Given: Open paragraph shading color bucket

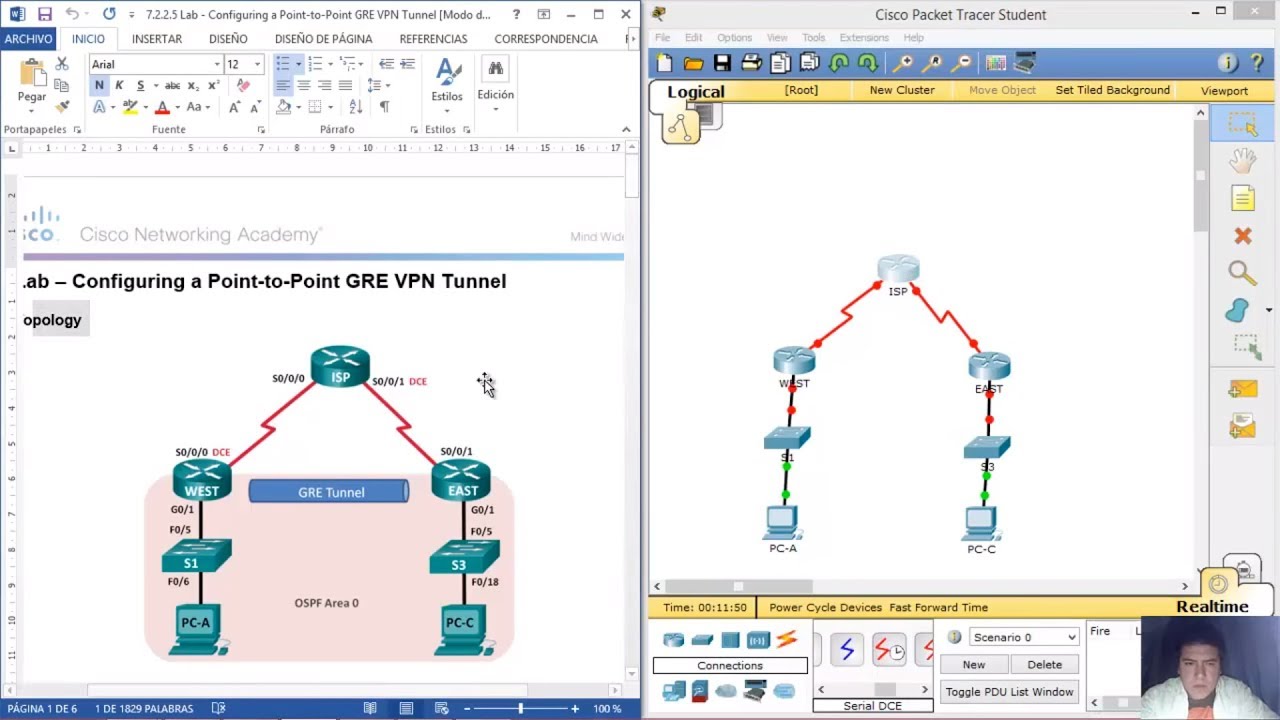Looking at the screenshot, I should (284, 107).
